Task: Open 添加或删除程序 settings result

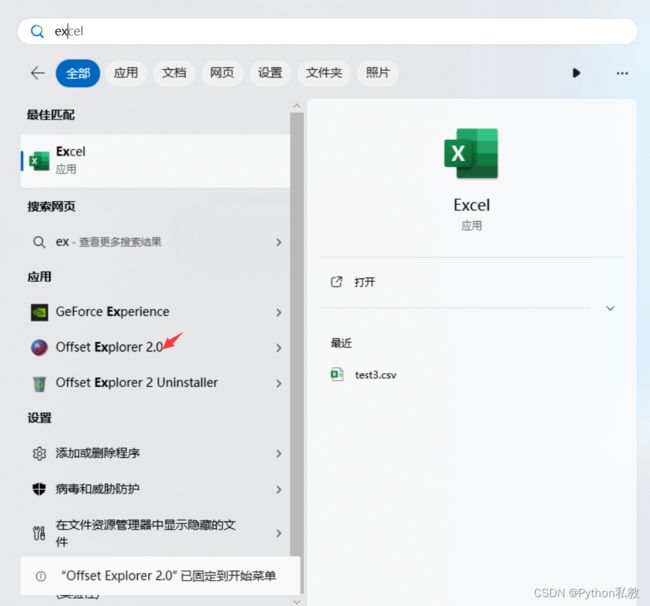Action: point(155,453)
